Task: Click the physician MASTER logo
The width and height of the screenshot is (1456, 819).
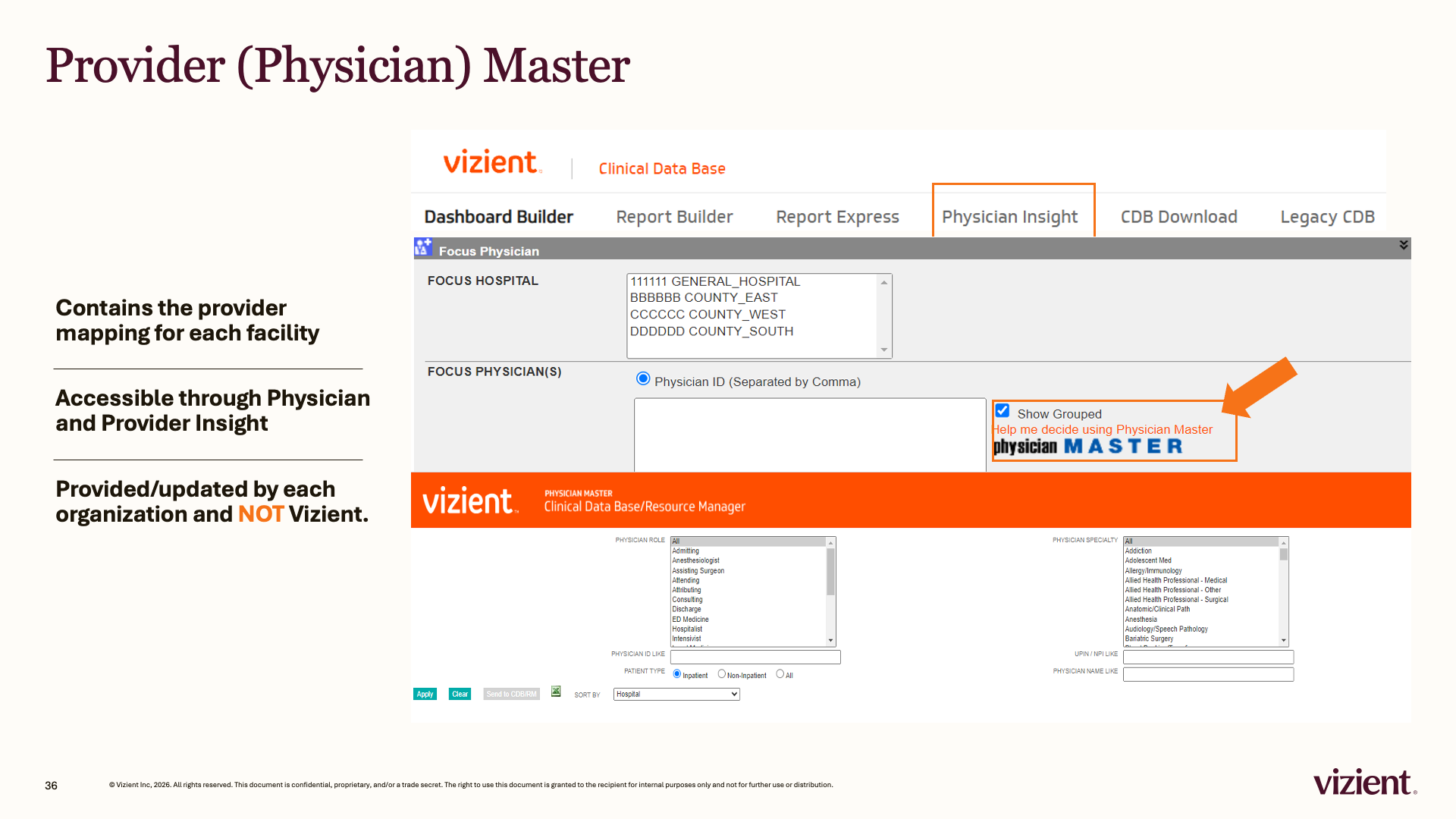Action: [1088, 447]
